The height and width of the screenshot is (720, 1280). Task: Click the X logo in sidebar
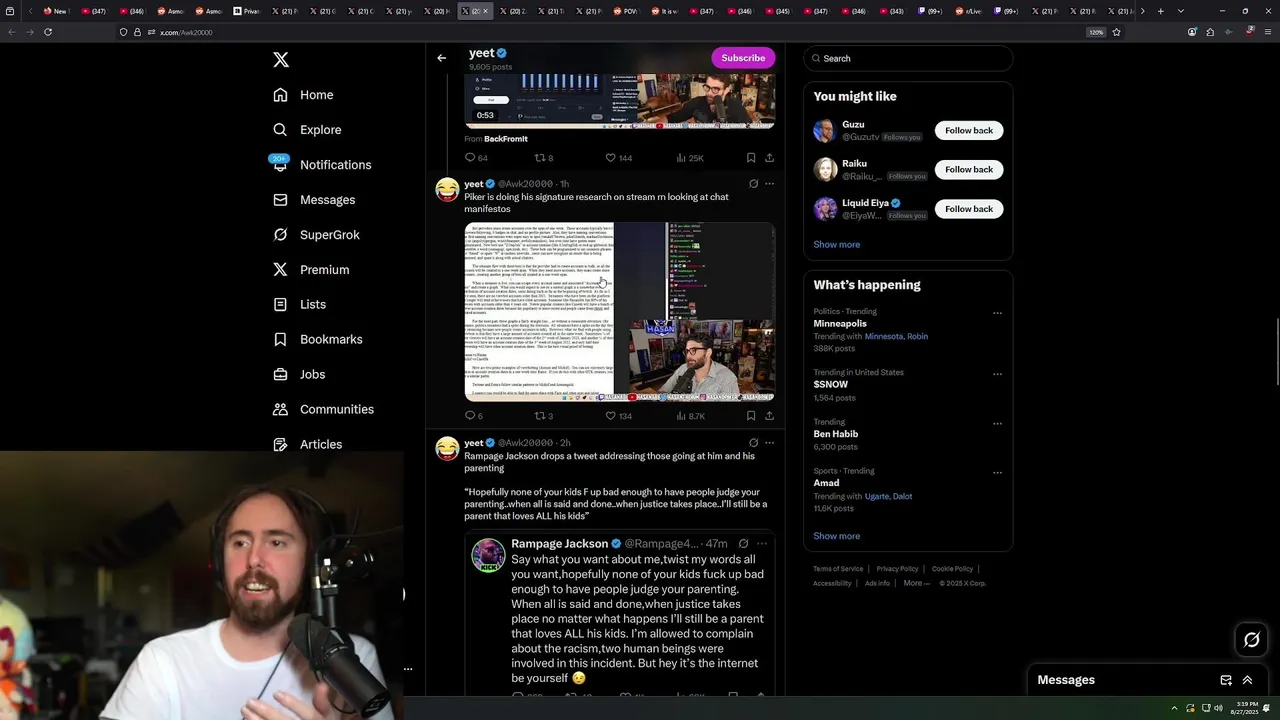tap(281, 60)
